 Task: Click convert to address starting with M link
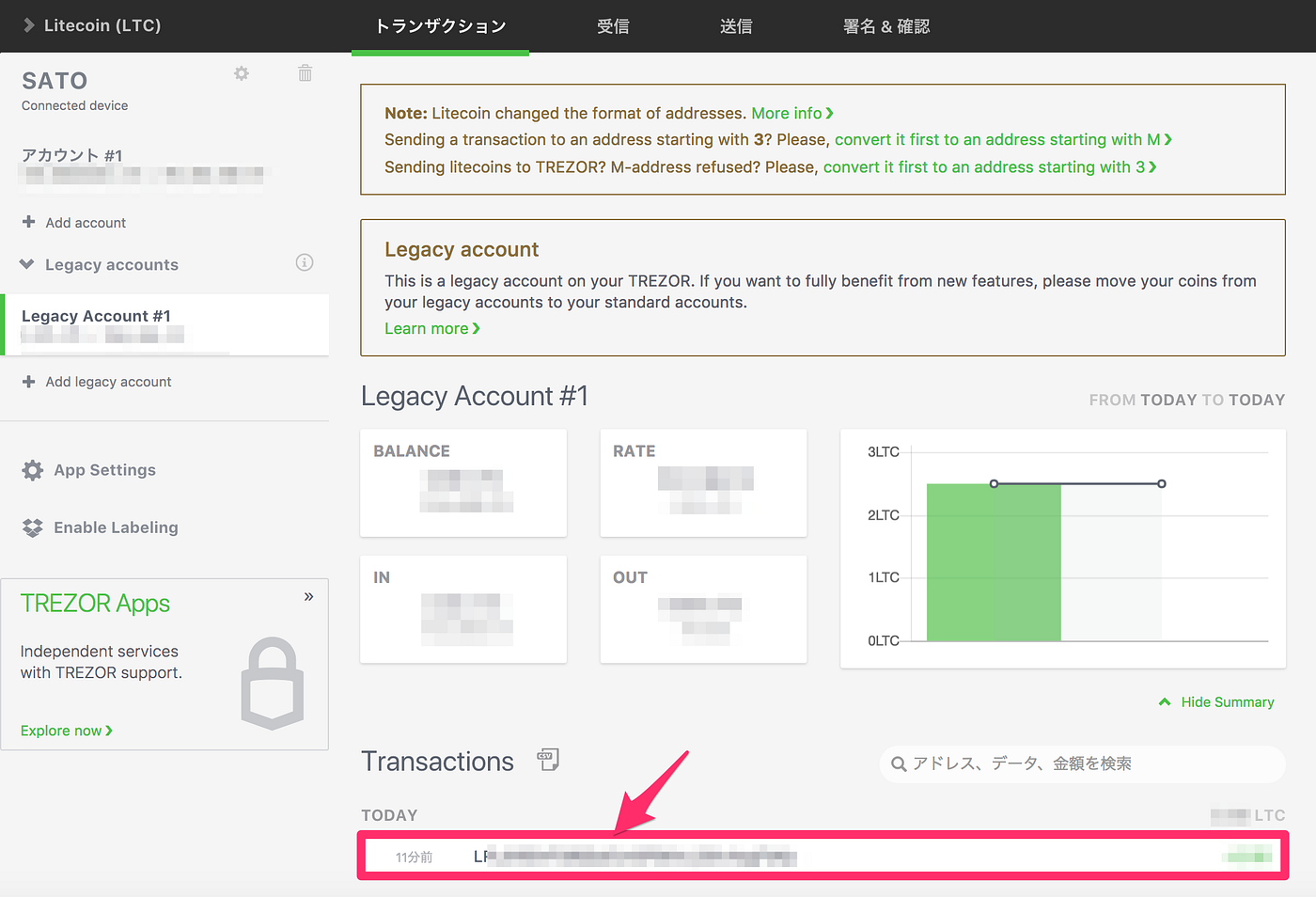pos(1003,139)
